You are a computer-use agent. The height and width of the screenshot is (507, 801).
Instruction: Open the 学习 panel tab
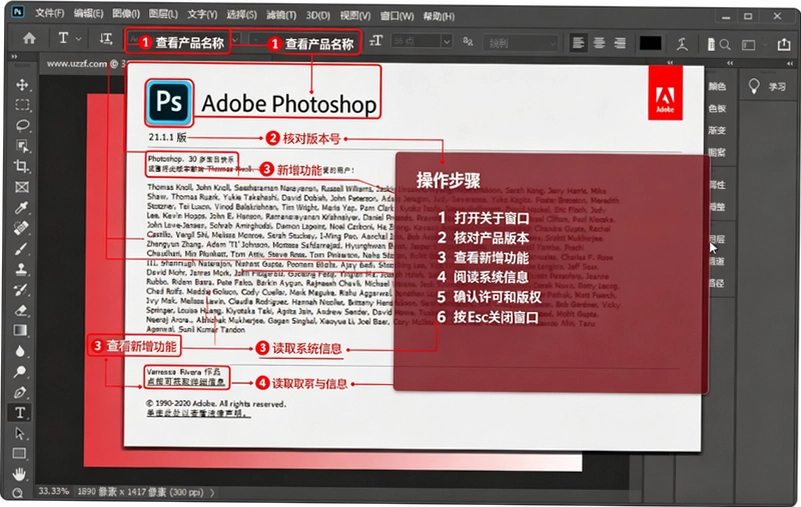(777, 87)
